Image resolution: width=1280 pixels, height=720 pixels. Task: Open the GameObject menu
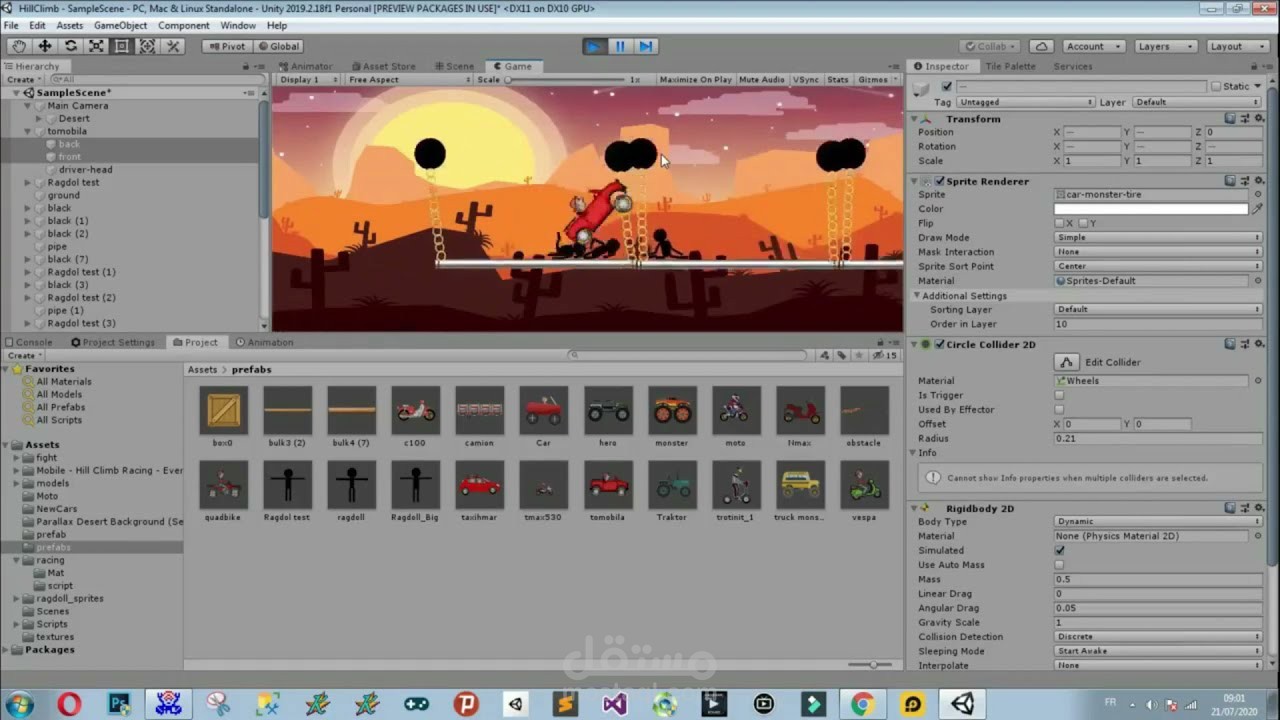coord(120,25)
